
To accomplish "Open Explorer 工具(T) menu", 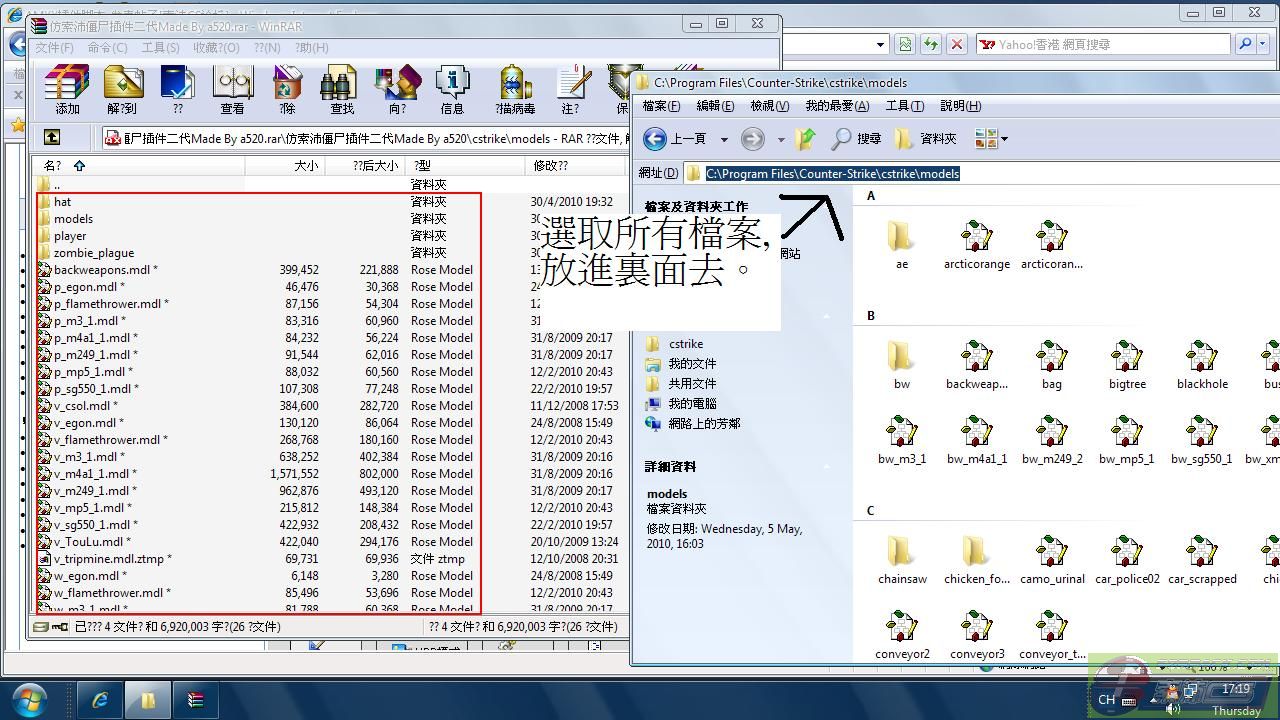I will (x=904, y=106).
